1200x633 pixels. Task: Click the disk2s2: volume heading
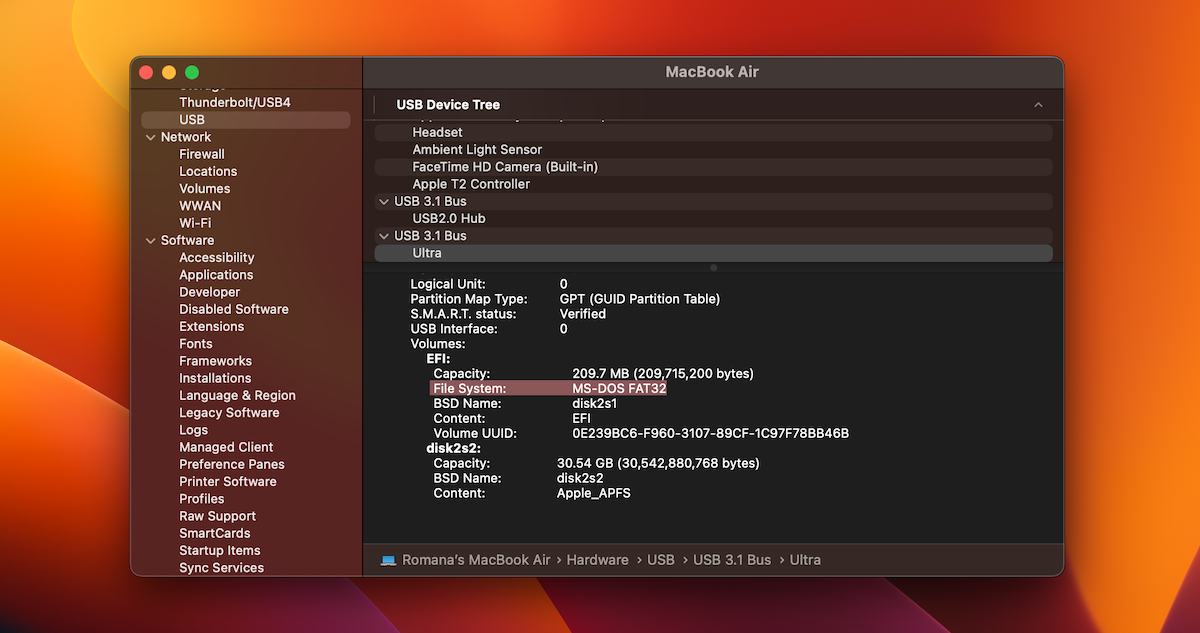click(x=454, y=448)
